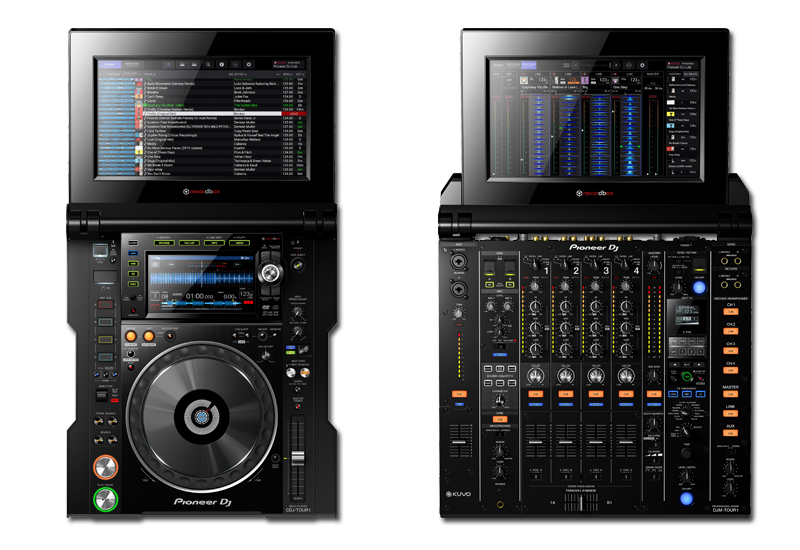Click the BALANCE knob on mixer
The height and width of the screenshot is (550, 800).
[x=654, y=377]
